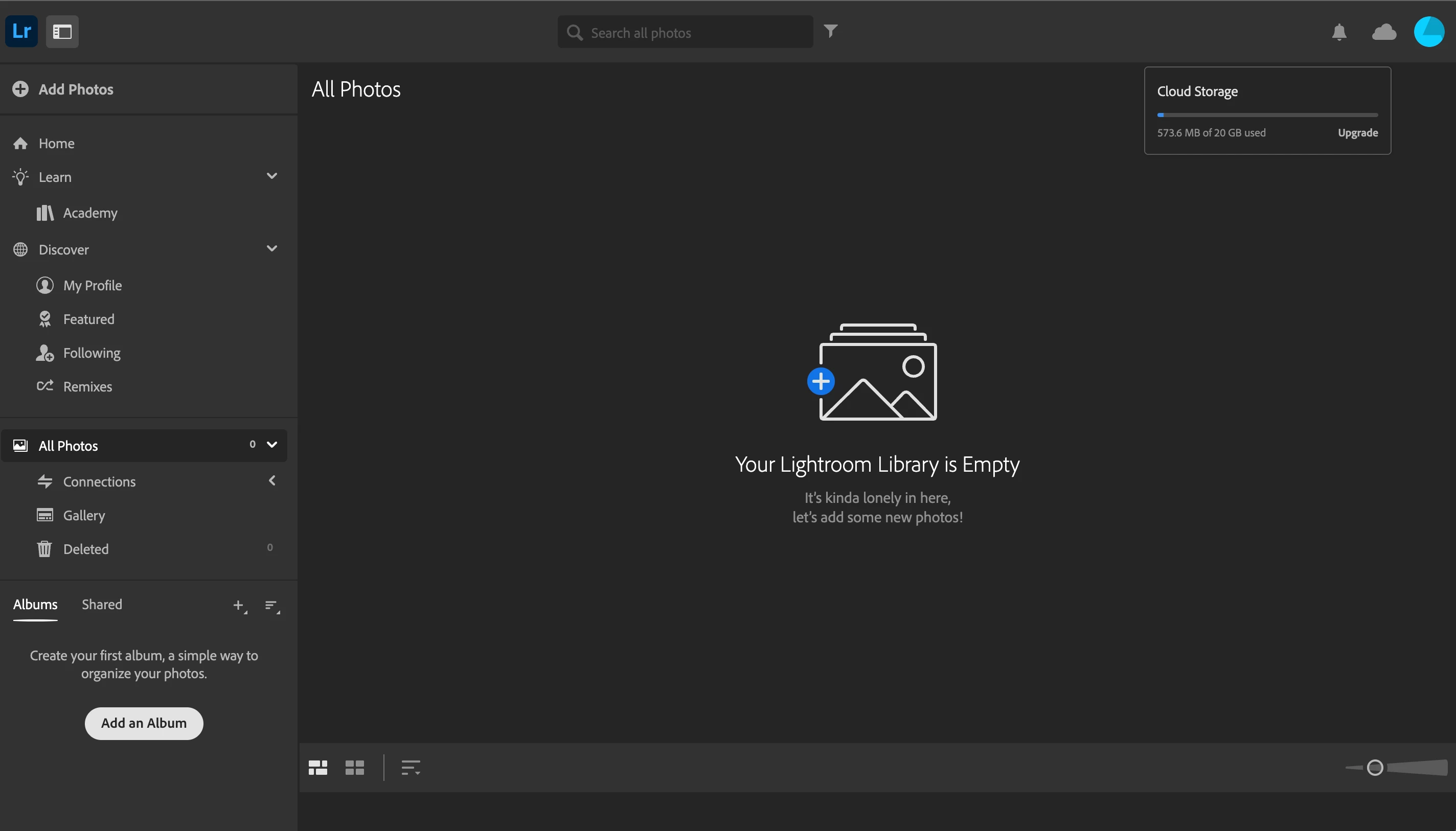Open the Gallery item

click(84, 515)
